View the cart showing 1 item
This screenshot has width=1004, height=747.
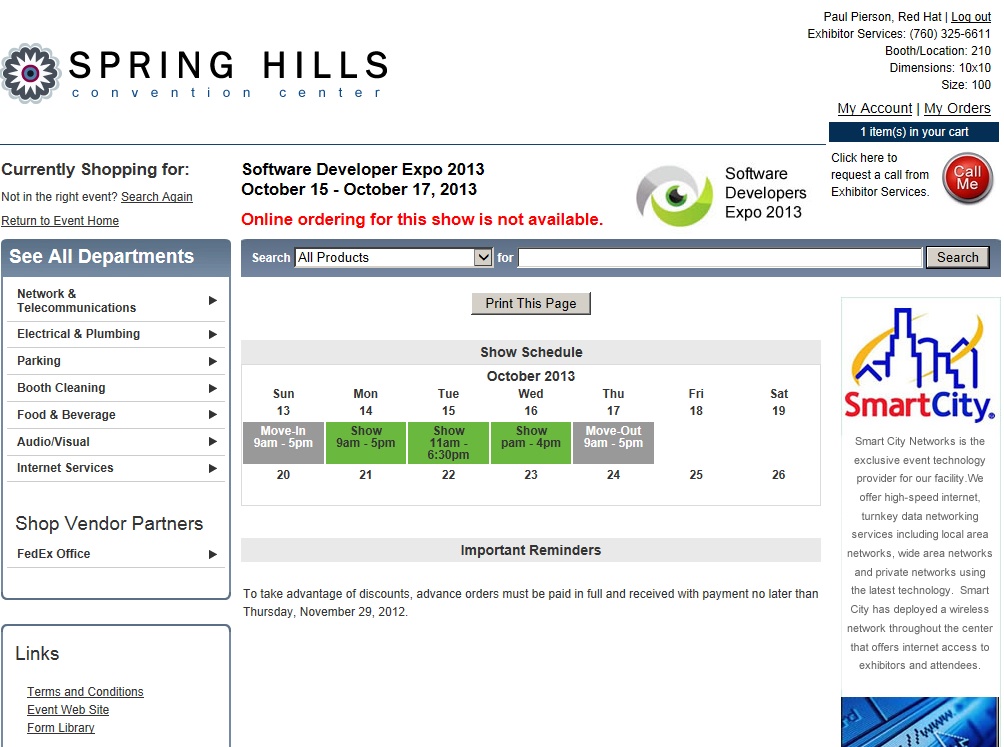tap(913, 130)
